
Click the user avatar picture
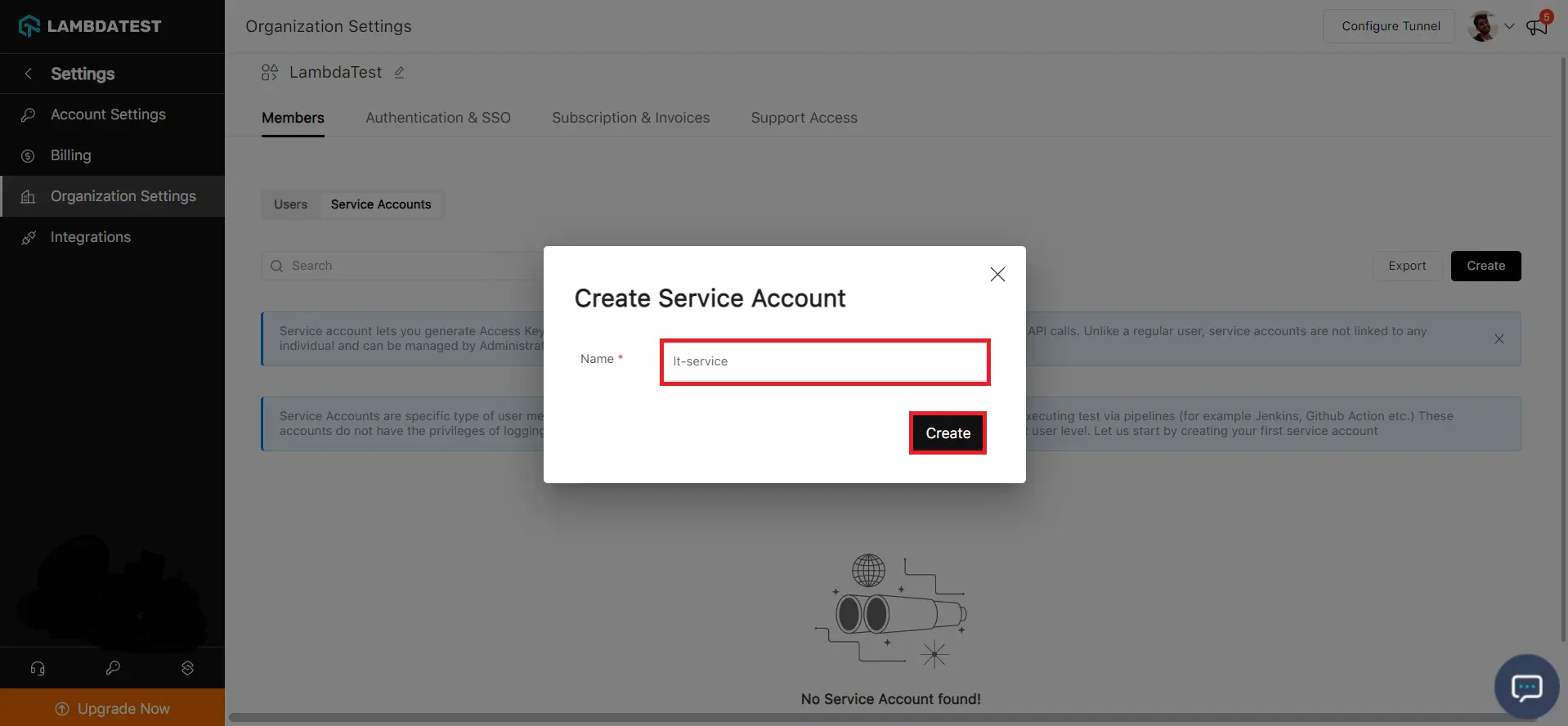pyautogui.click(x=1482, y=26)
